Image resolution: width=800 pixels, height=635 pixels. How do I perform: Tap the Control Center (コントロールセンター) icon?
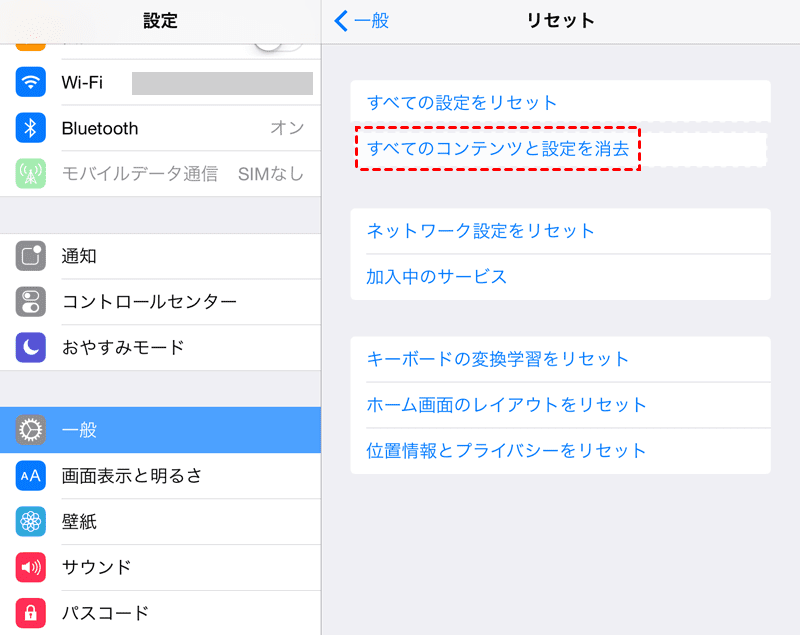coord(31,302)
